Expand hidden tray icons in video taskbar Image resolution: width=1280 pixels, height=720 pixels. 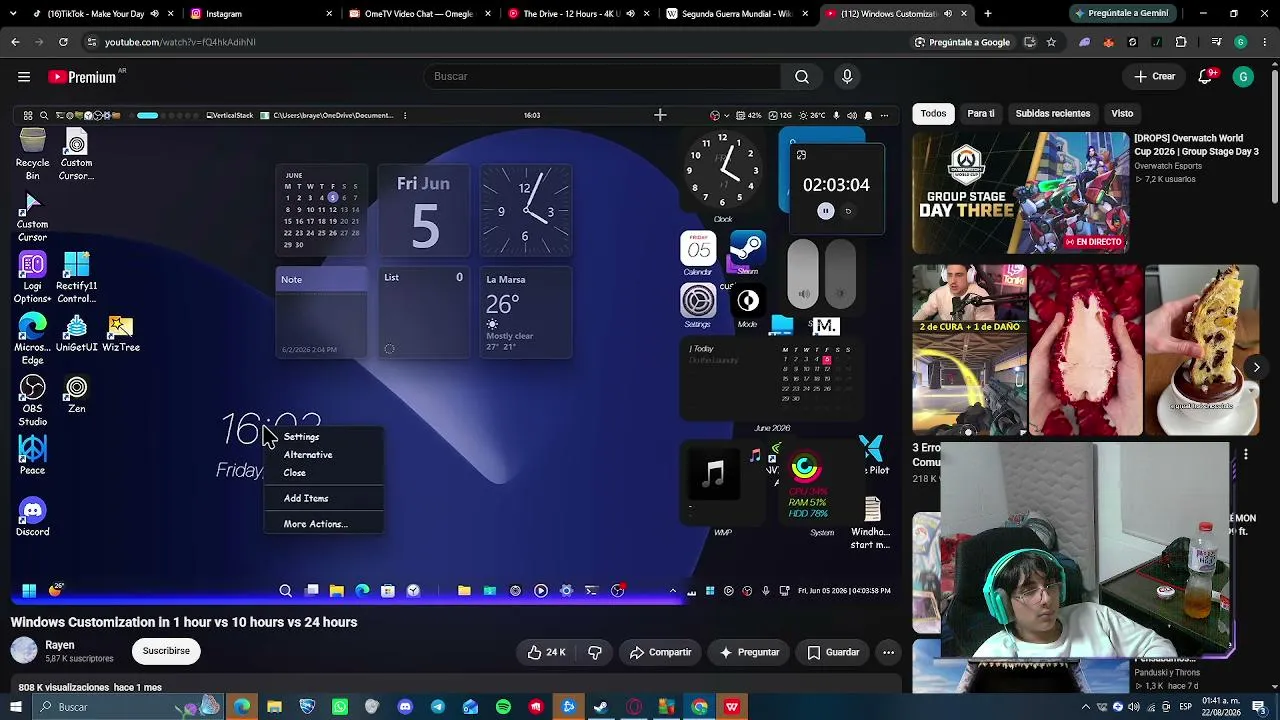pyautogui.click(x=672, y=591)
